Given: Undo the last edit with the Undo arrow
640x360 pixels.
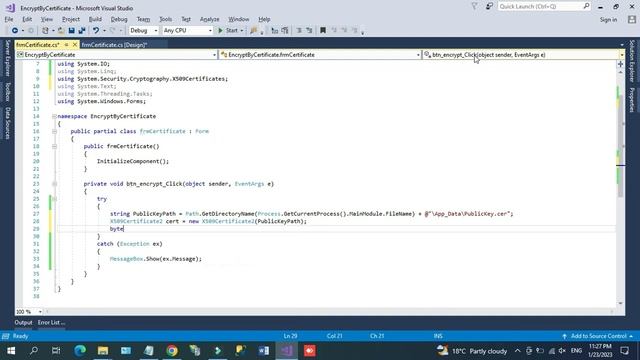Looking at the screenshot, I should coord(96,31).
